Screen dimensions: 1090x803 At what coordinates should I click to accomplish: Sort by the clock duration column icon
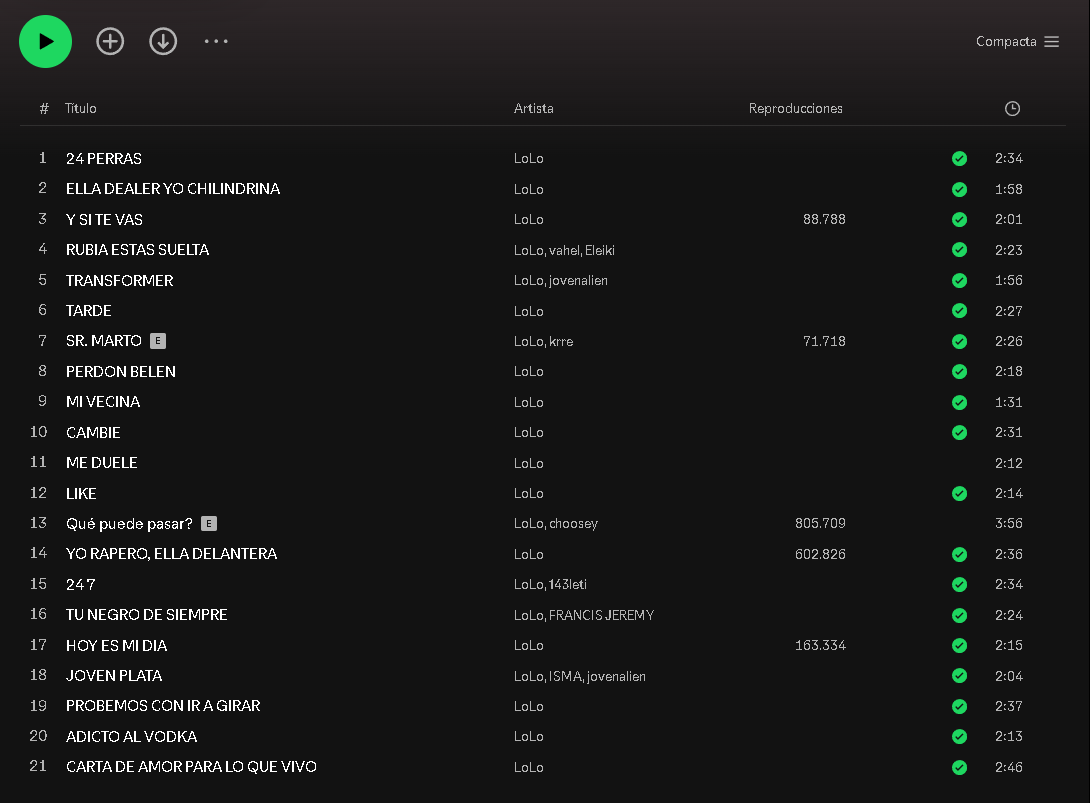point(1012,108)
